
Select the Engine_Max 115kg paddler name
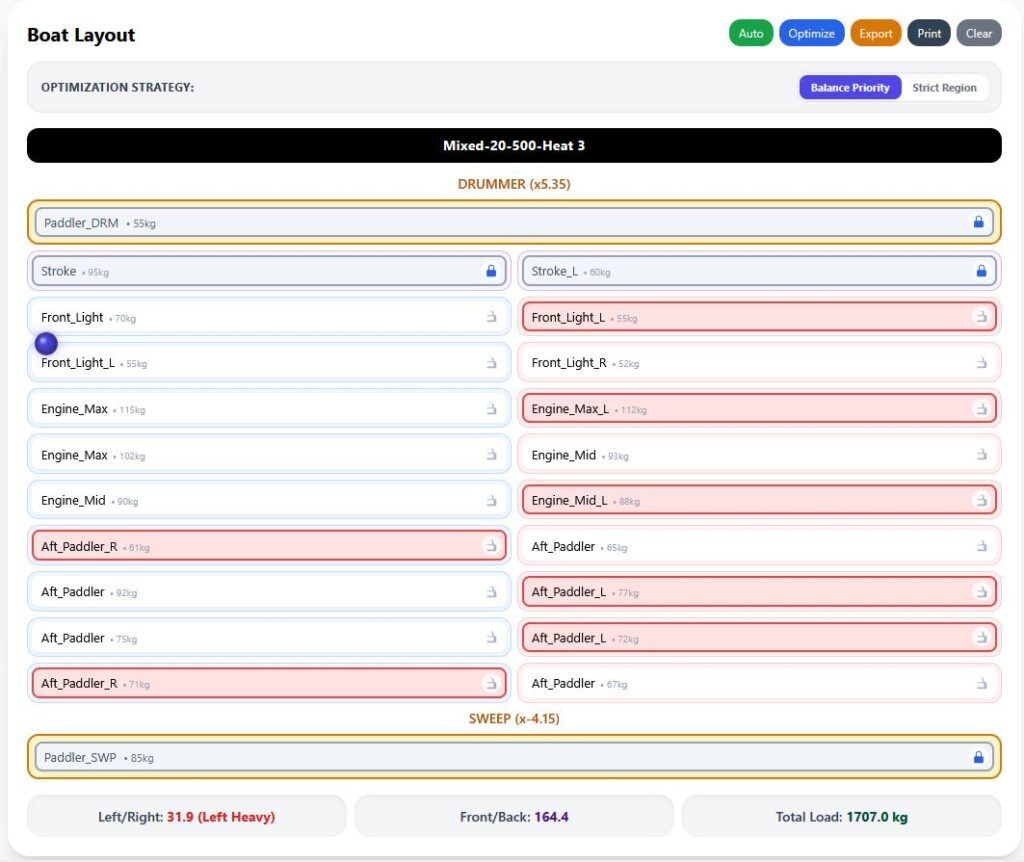[x=74, y=409]
